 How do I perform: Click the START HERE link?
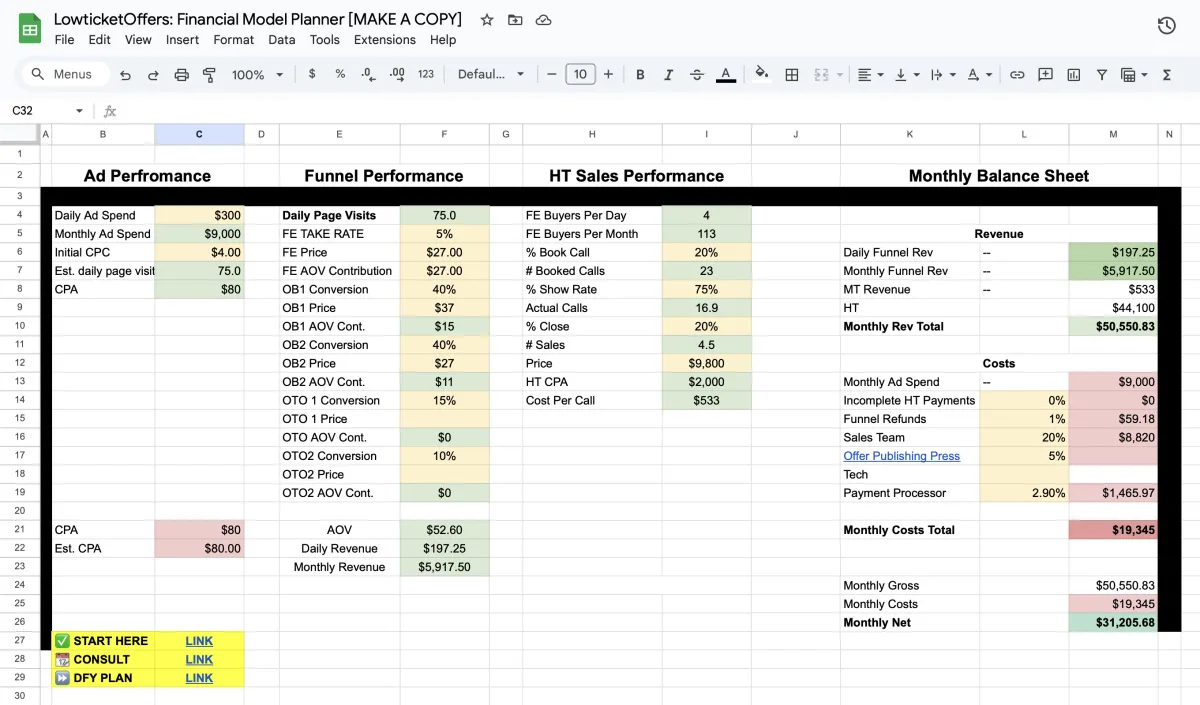click(199, 641)
